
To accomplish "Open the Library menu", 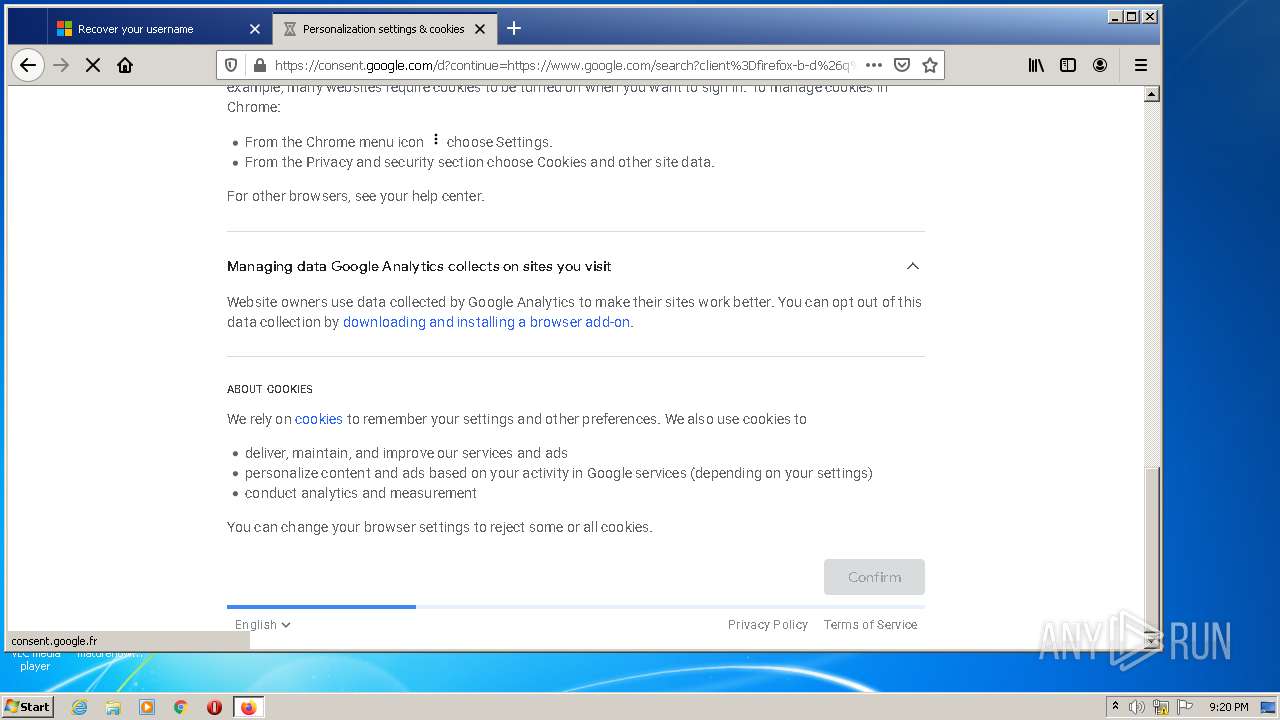I will coord(1036,65).
